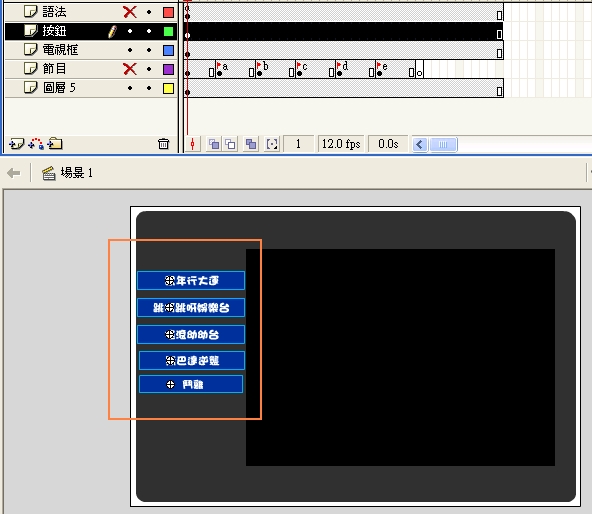The image size is (592, 514).
Task: Click the Edit Multiple Frames icon
Action: pos(251,144)
